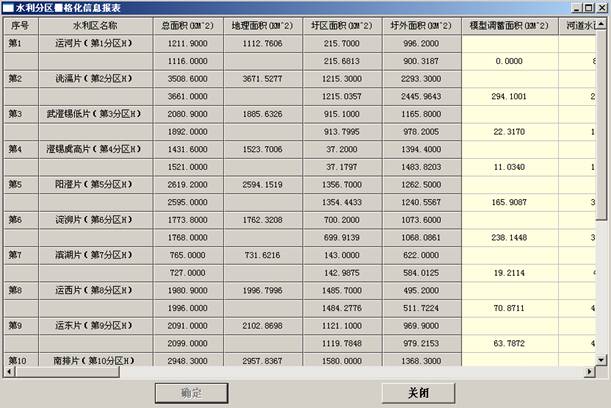Click the window icon in title bar
Screen dimensions: 611x408
tap(8, 7)
